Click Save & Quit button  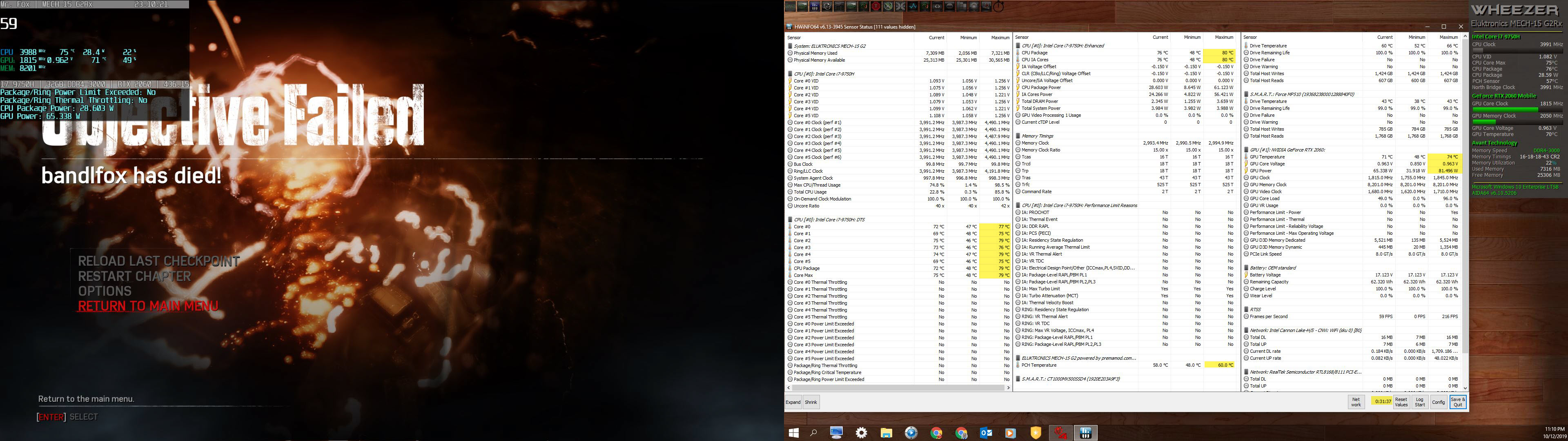[1458, 402]
